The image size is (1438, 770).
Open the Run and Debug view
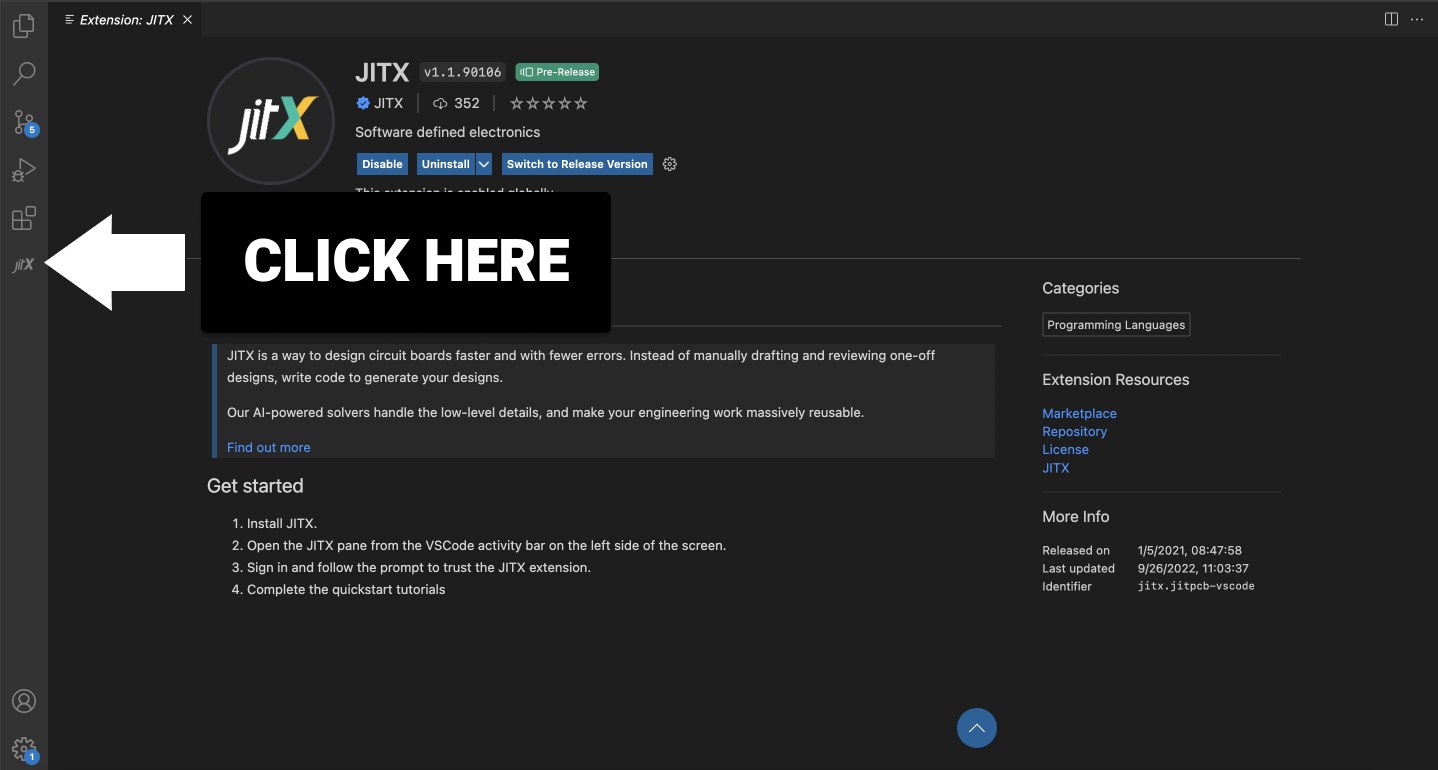[x=24, y=170]
